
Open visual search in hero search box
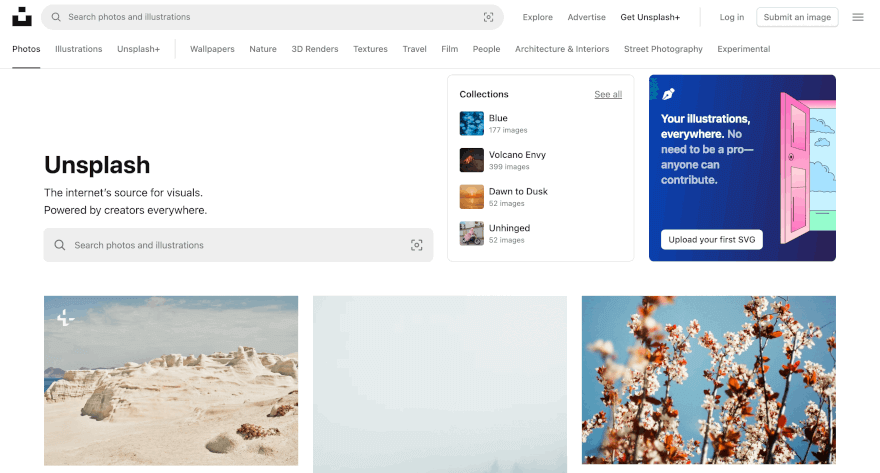point(416,245)
